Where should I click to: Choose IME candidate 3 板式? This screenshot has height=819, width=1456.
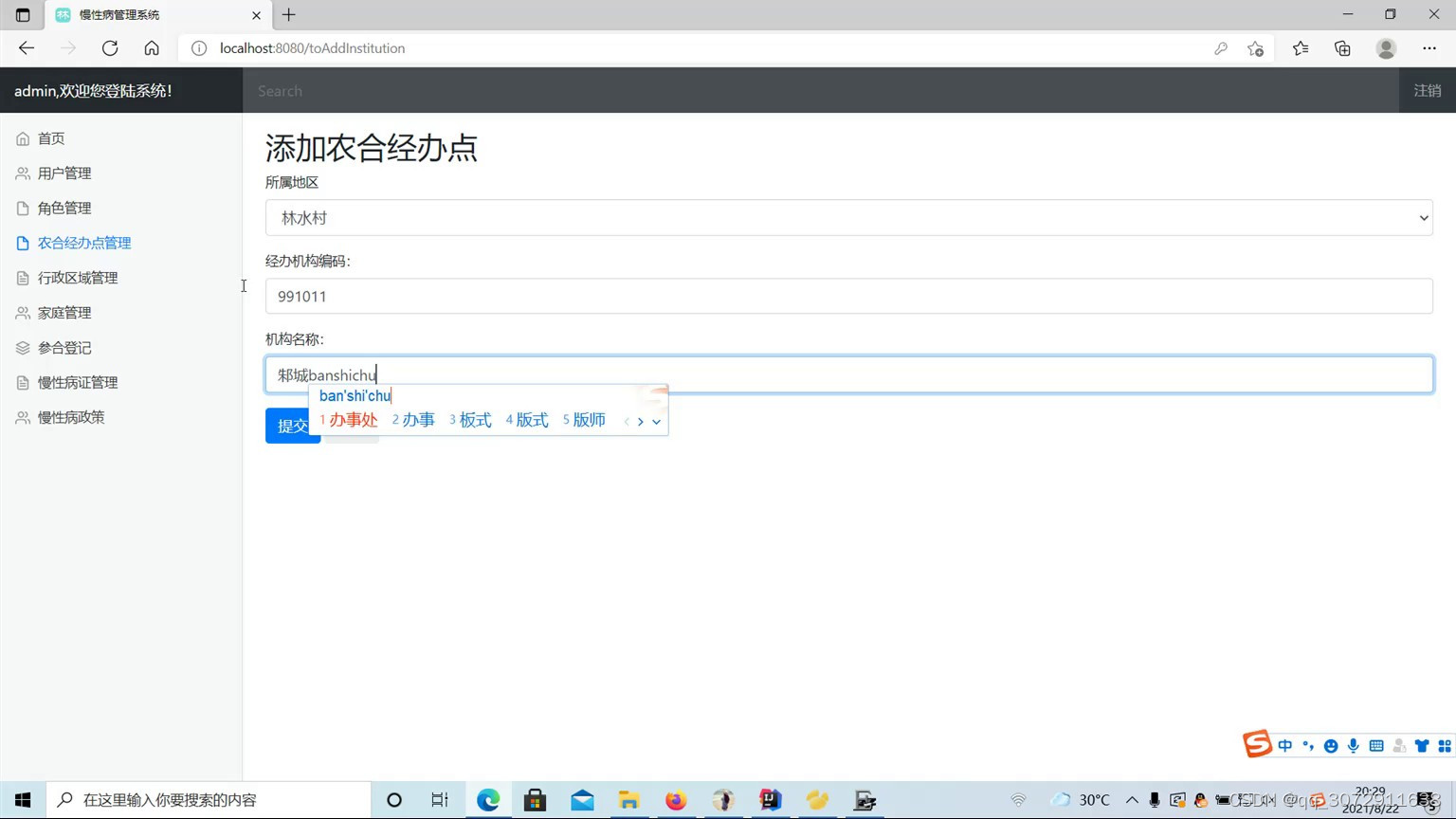[470, 420]
